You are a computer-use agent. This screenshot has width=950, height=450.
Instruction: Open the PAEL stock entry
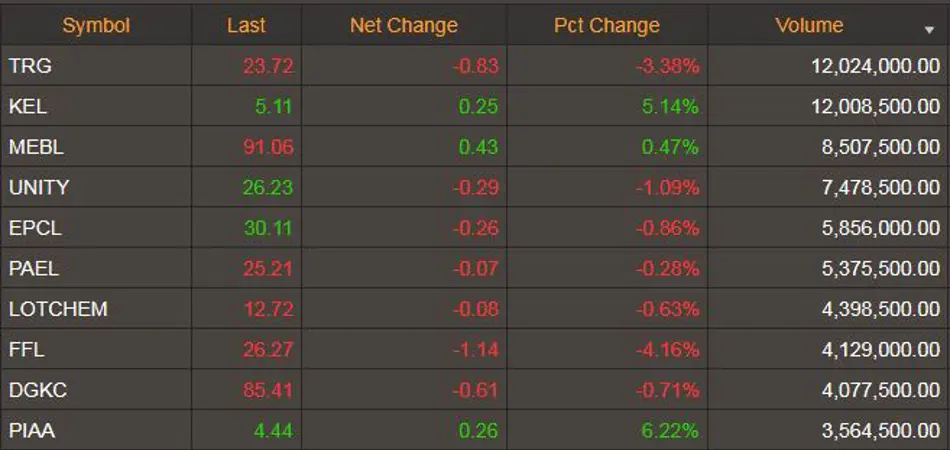34,268
